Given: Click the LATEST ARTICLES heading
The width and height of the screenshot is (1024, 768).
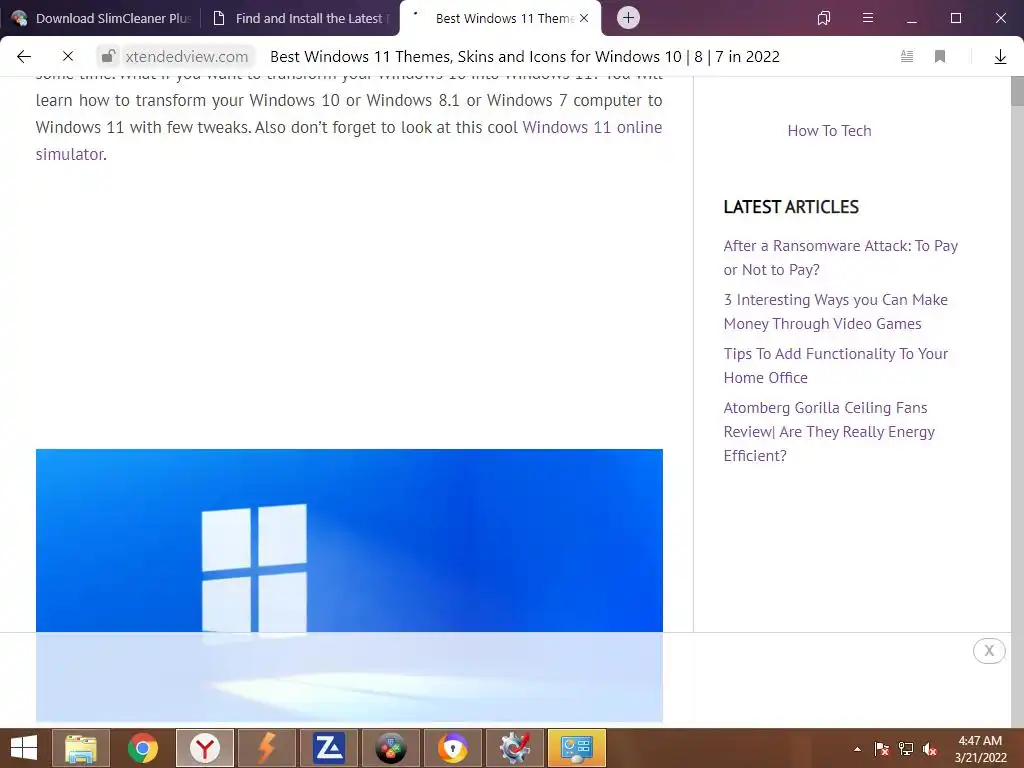Looking at the screenshot, I should point(791,207).
